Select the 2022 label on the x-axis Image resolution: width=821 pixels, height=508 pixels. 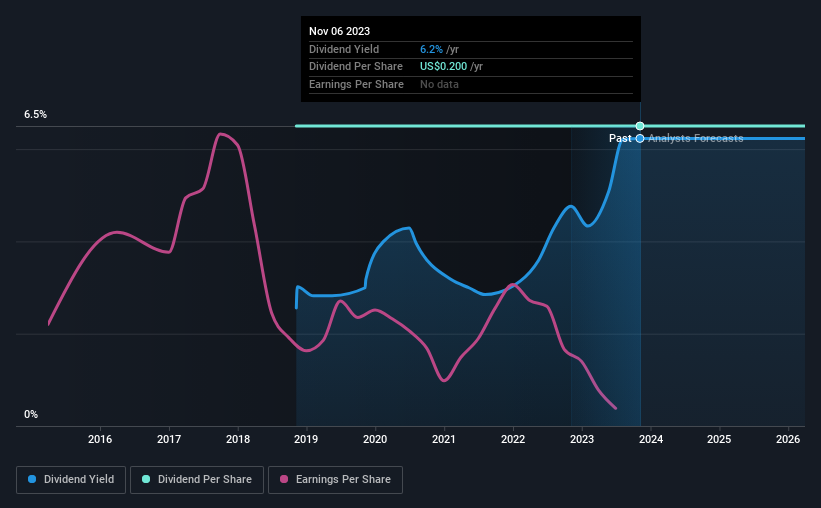pos(513,439)
